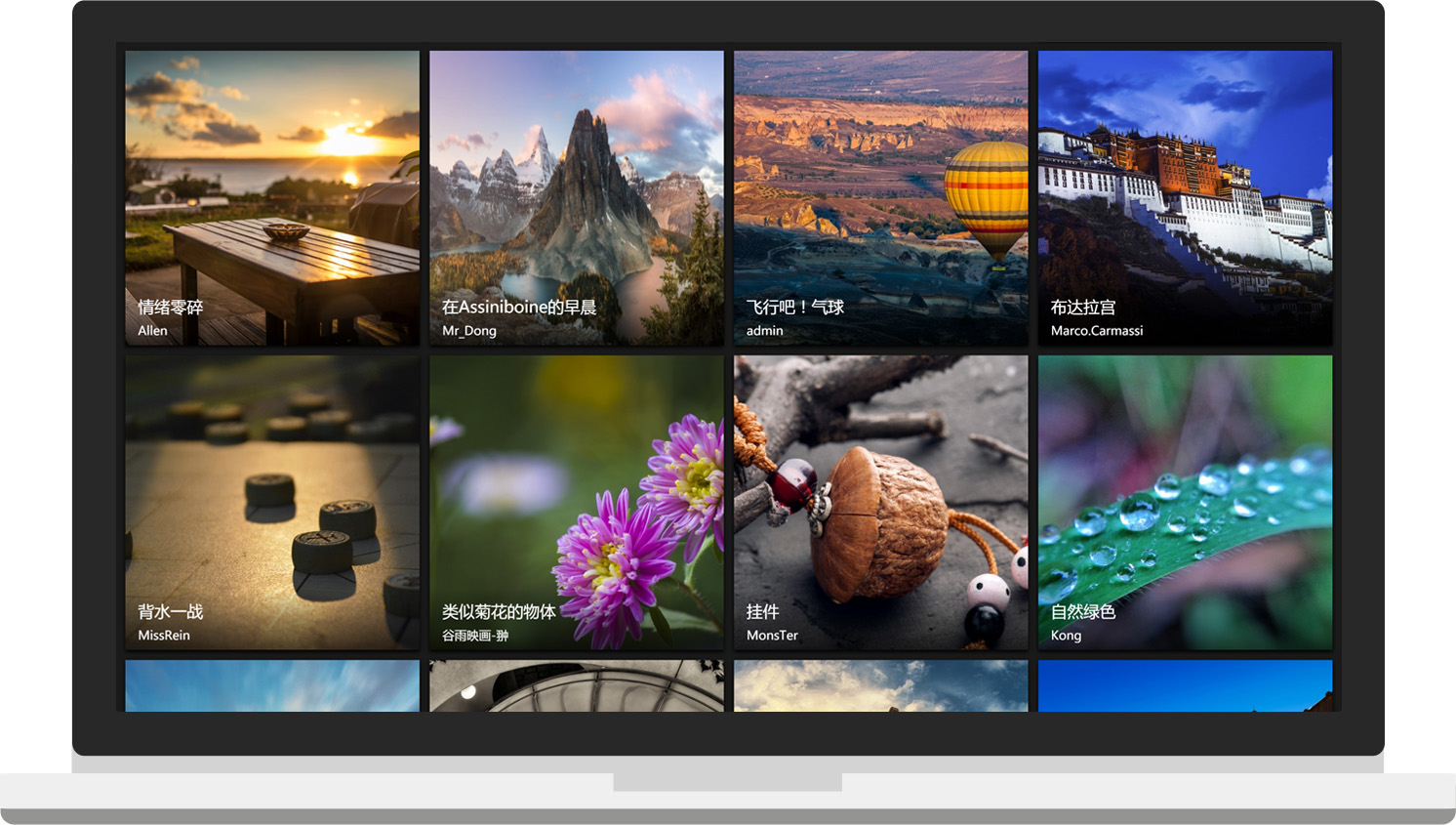Screen dimensions: 1456x825
Task: Select author name "MissRein"
Action: click(x=164, y=636)
